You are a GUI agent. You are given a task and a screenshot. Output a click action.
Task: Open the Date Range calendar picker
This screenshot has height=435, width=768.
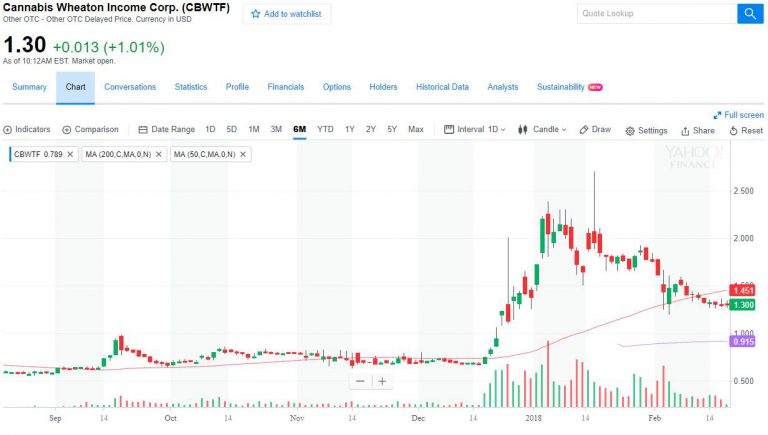click(x=167, y=129)
